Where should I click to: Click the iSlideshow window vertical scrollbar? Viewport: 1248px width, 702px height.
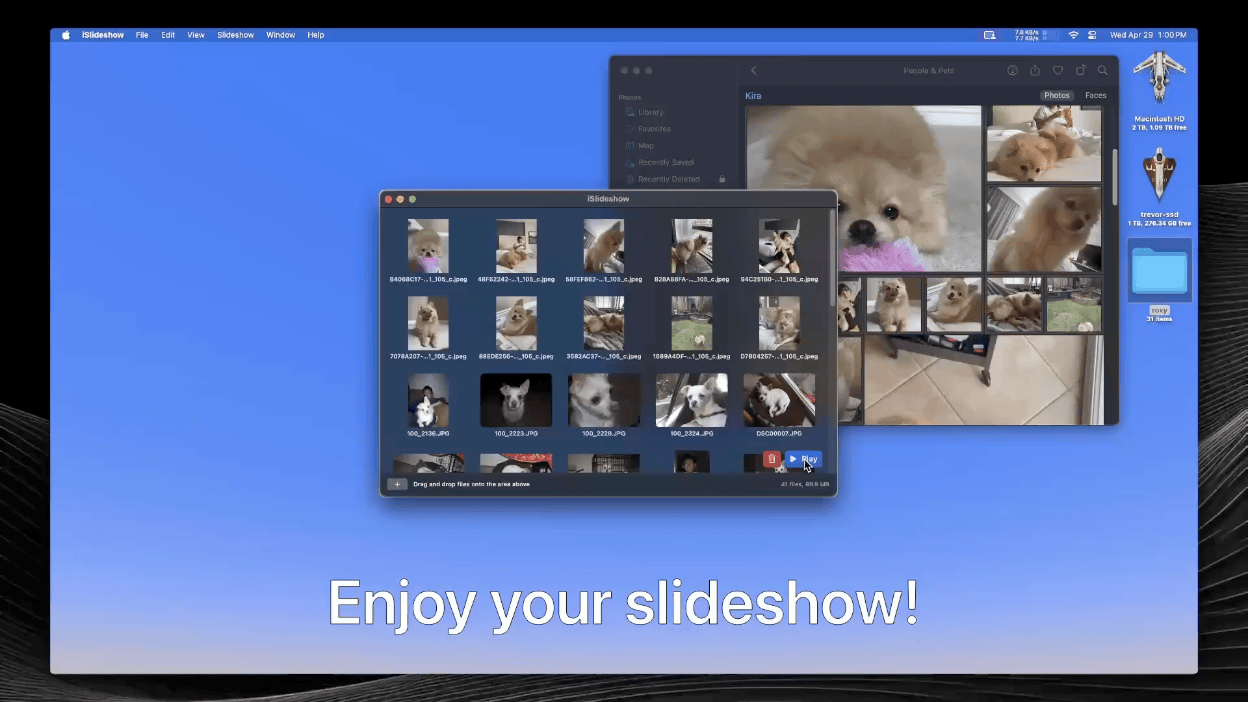click(832, 258)
